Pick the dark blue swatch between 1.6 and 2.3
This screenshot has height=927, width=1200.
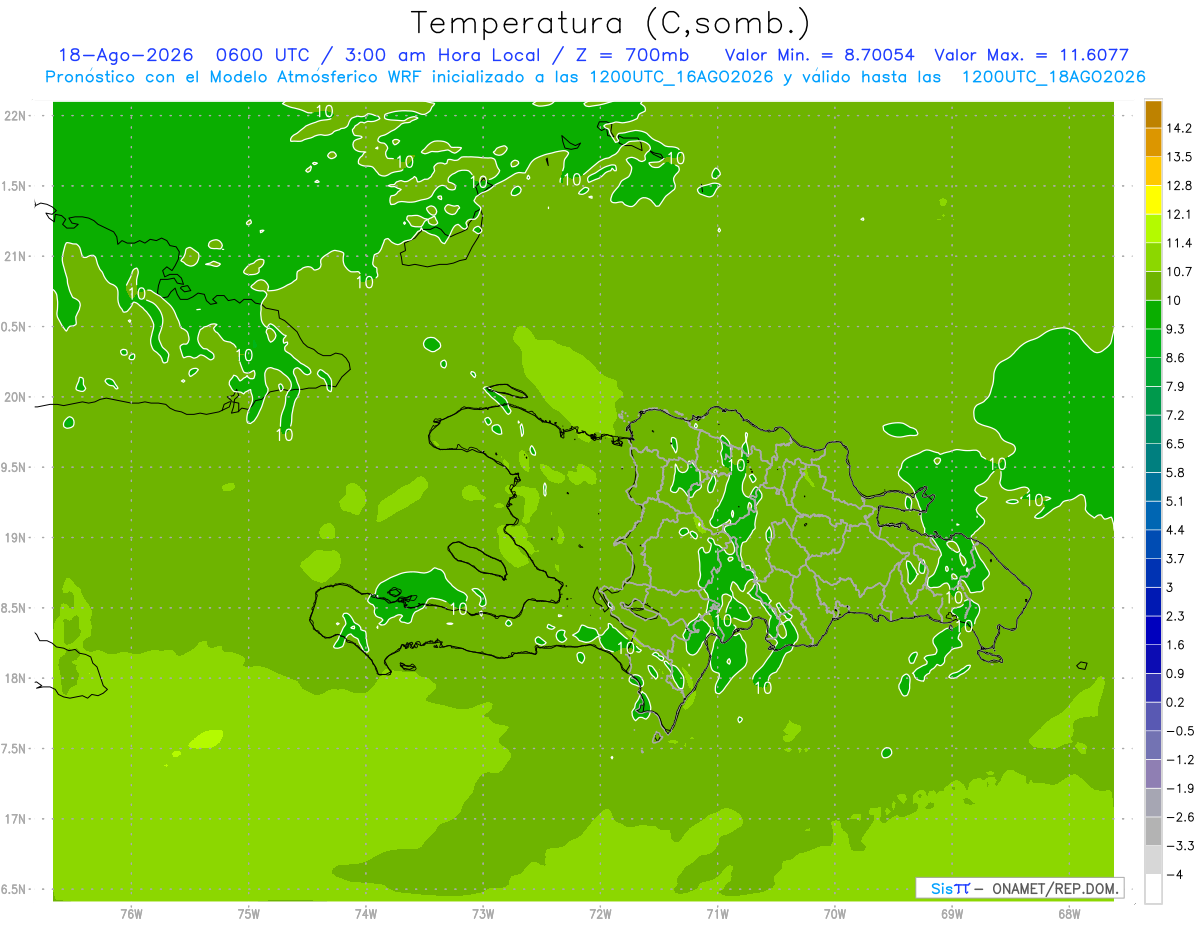click(x=1153, y=630)
